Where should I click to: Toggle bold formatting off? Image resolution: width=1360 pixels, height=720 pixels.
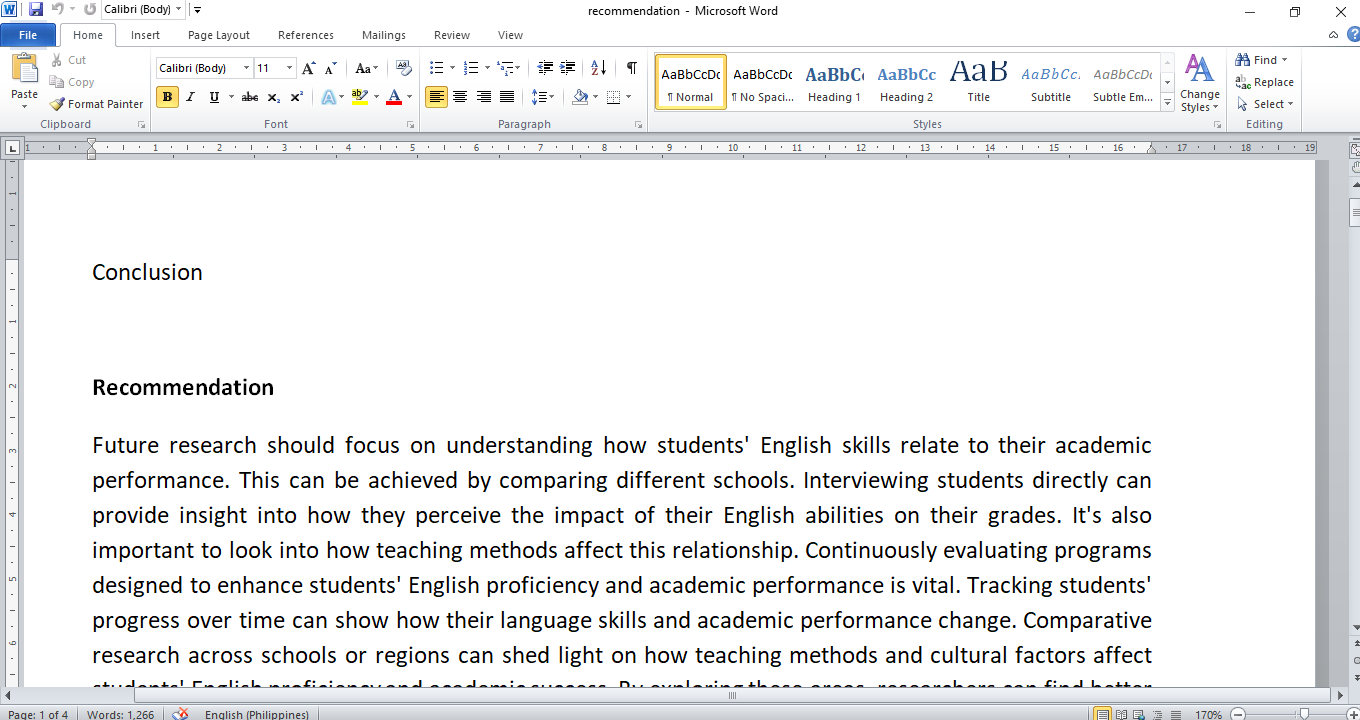(x=167, y=97)
